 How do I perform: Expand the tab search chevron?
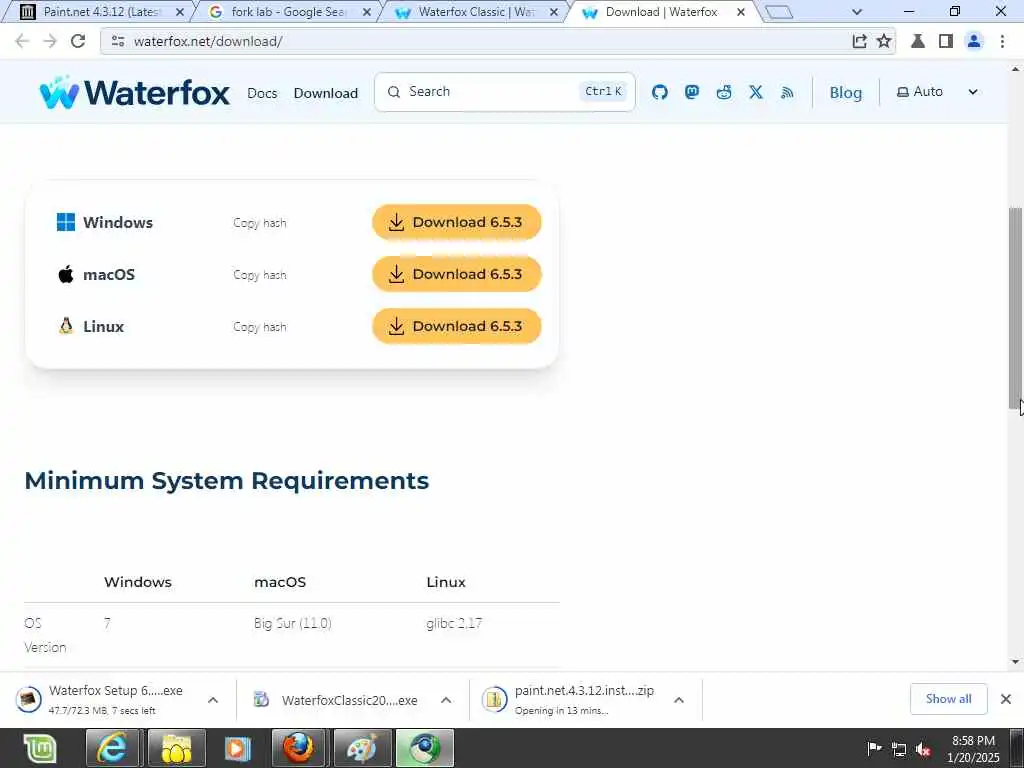point(857,12)
